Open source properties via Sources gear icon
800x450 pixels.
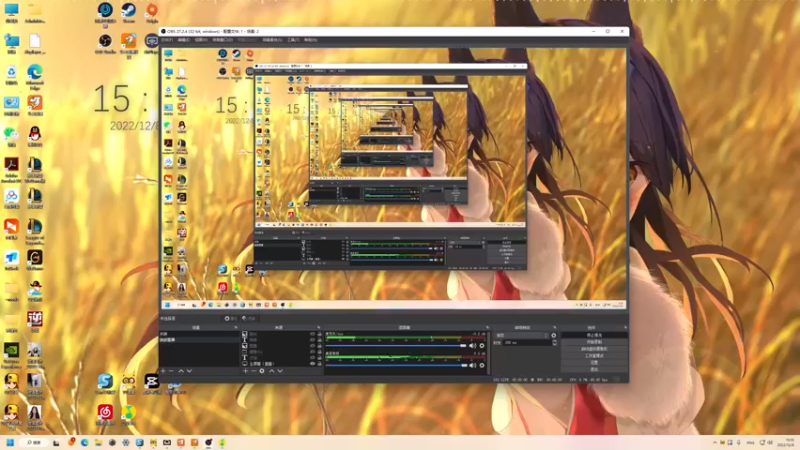pyautogui.click(x=262, y=371)
